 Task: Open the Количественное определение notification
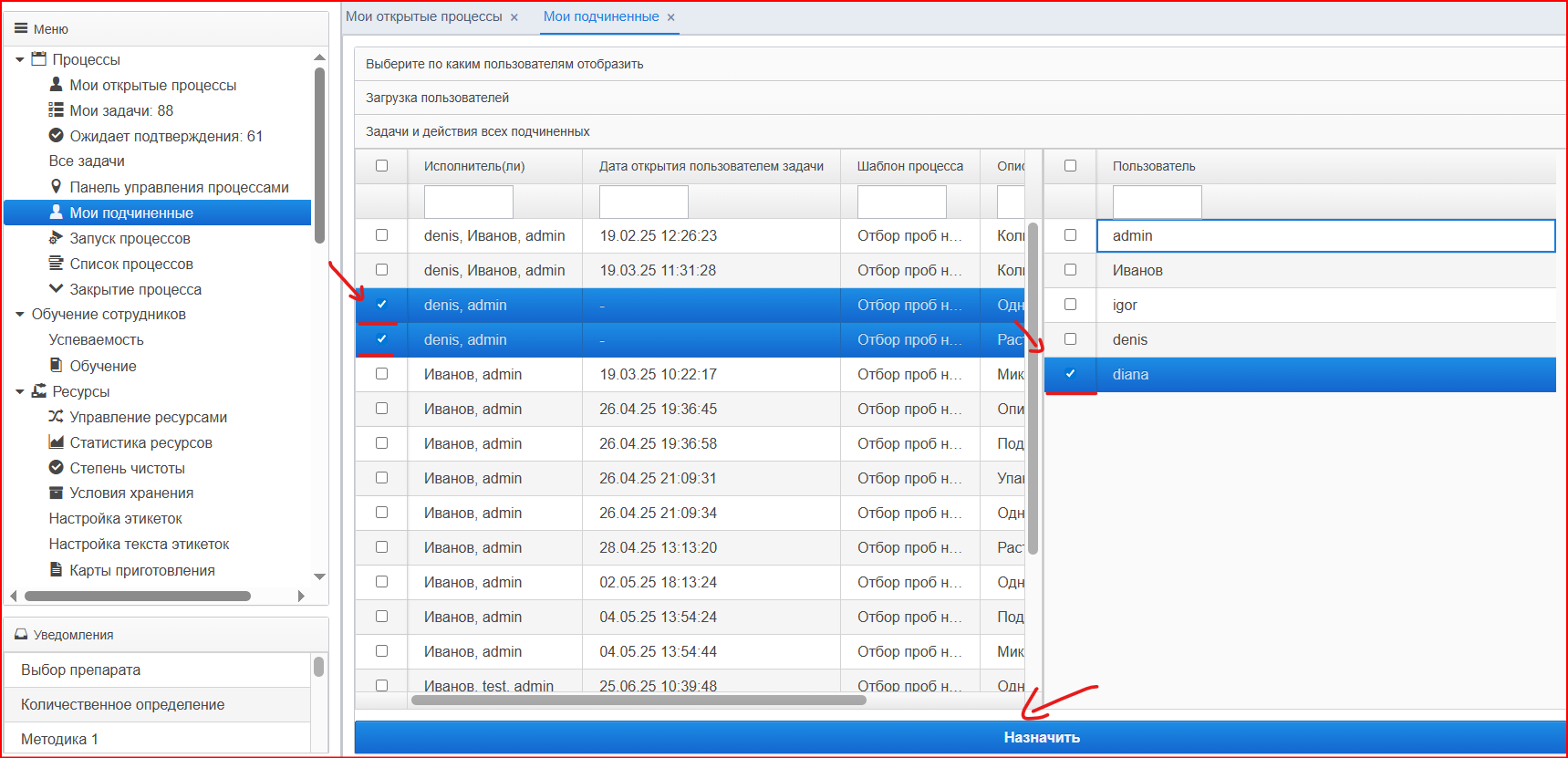click(158, 704)
